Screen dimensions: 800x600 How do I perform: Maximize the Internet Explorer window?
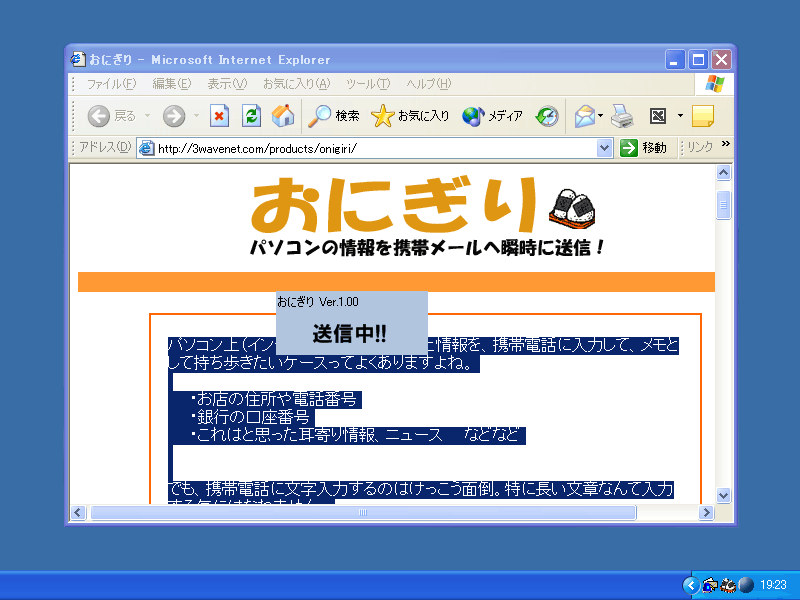(698, 60)
